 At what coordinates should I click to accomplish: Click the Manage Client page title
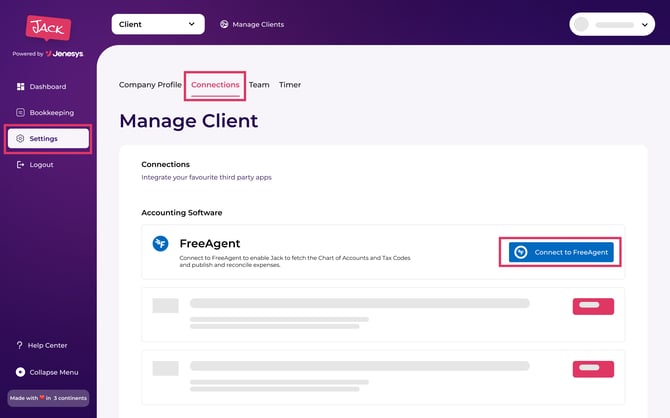[188, 121]
